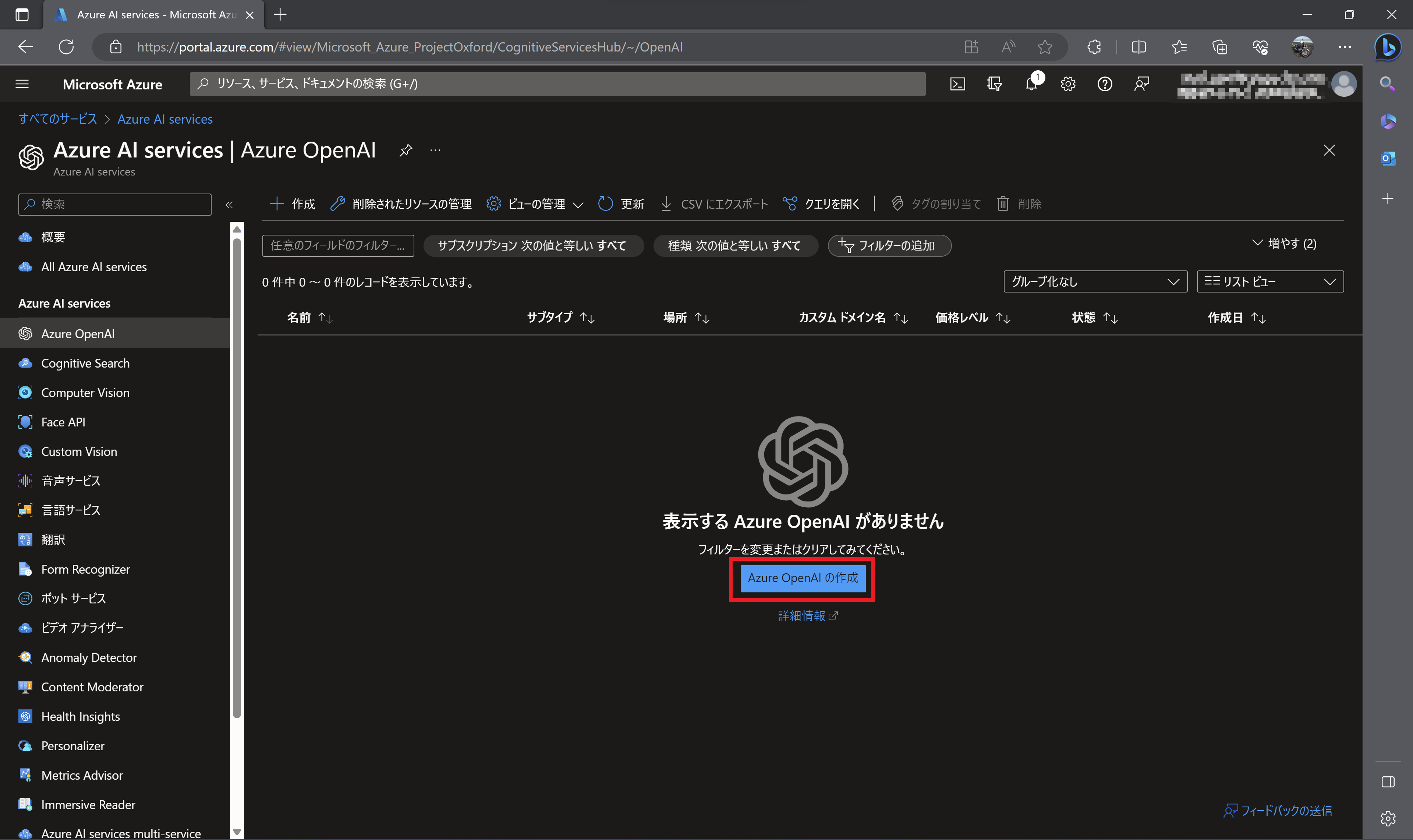Sort by サブタイプ column
Screen dimensions: 1413x840
tap(560, 318)
